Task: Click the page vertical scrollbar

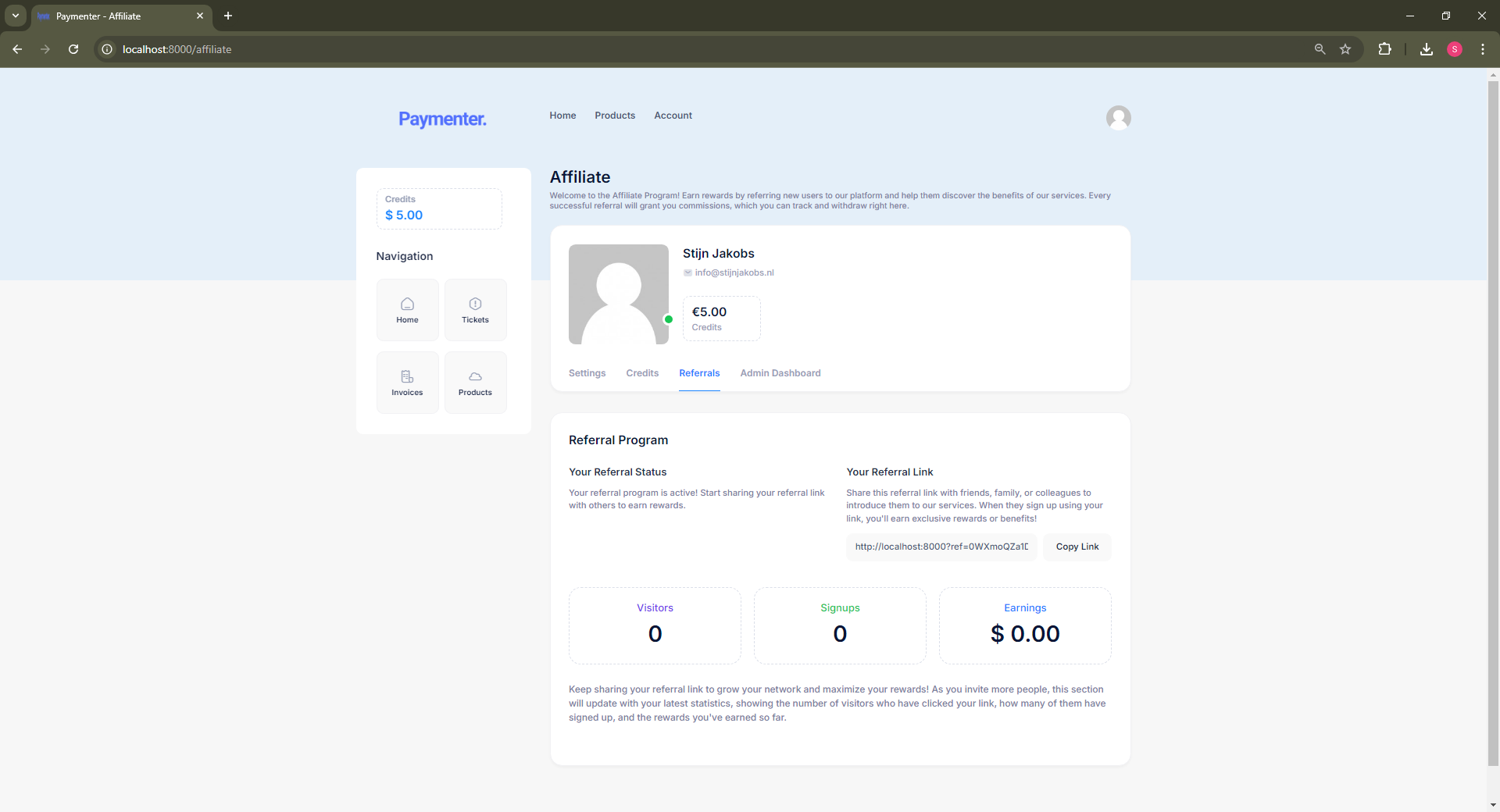Action: [x=1493, y=422]
